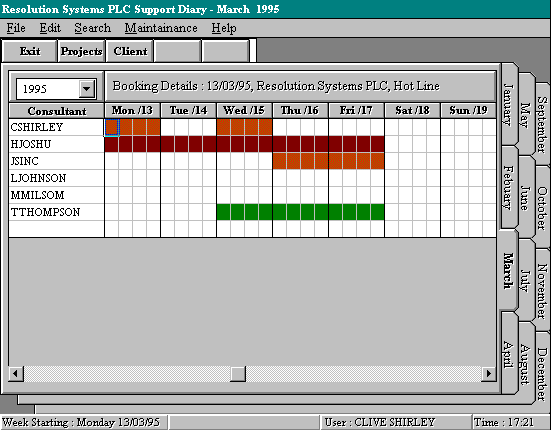The width and height of the screenshot is (551, 430).
Task: Open the Help menu
Action: (x=223, y=28)
